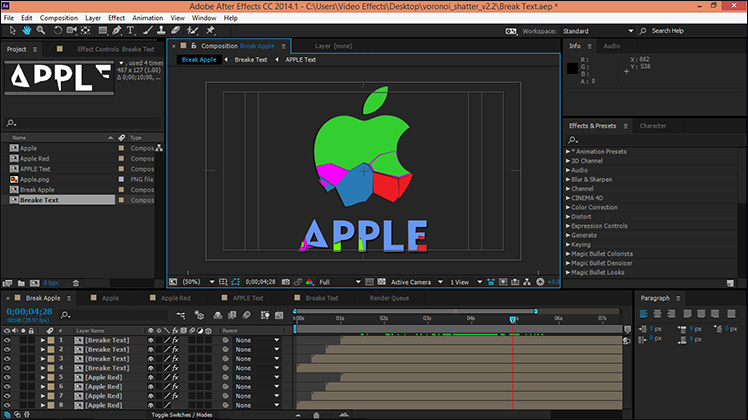Hide layer 1 Breake Text with eye icon
748x420 pixels.
[7, 340]
